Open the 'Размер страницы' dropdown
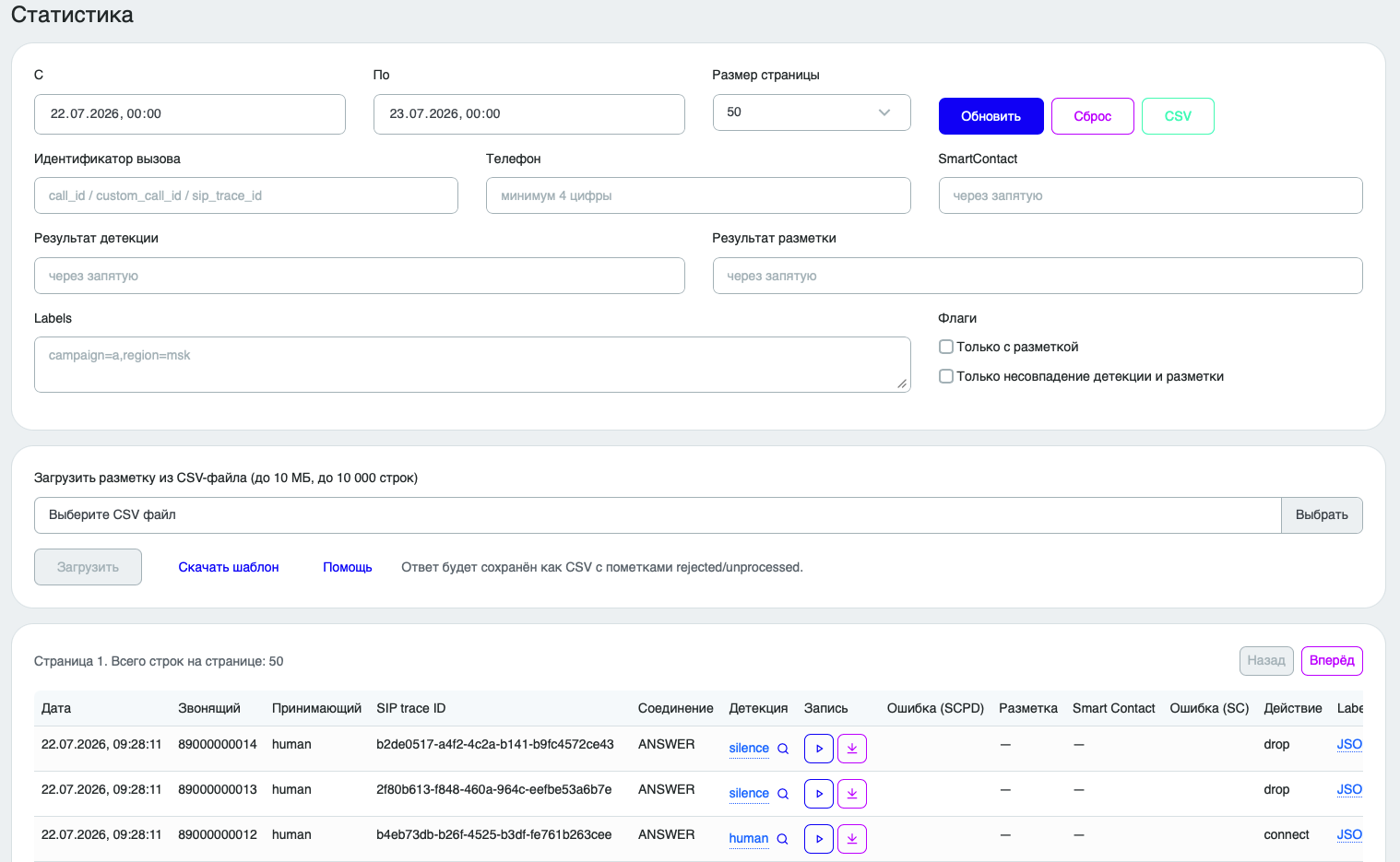The height and width of the screenshot is (862, 1400). pos(812,112)
